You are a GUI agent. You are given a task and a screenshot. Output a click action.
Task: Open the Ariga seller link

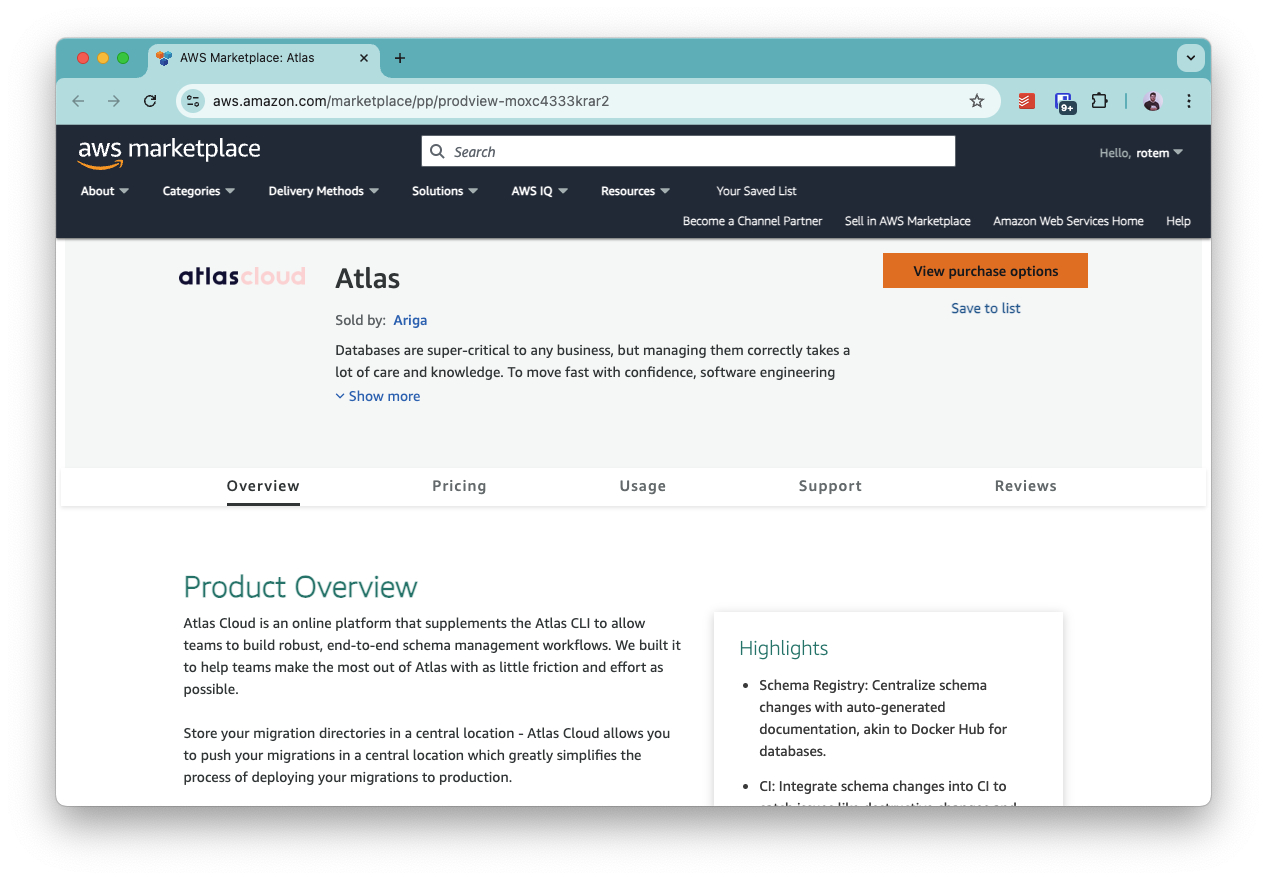410,320
